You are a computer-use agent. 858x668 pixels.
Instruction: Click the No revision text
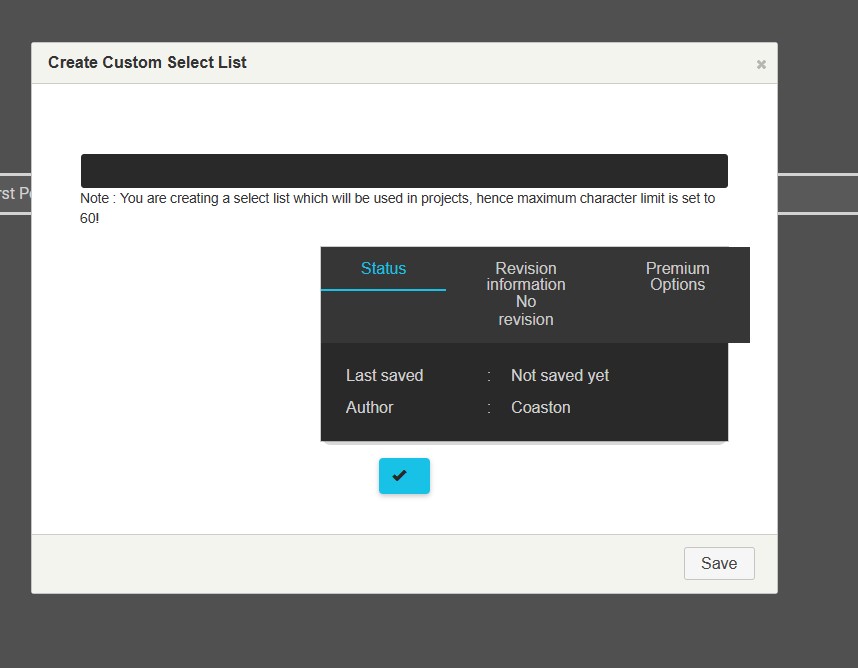526,310
